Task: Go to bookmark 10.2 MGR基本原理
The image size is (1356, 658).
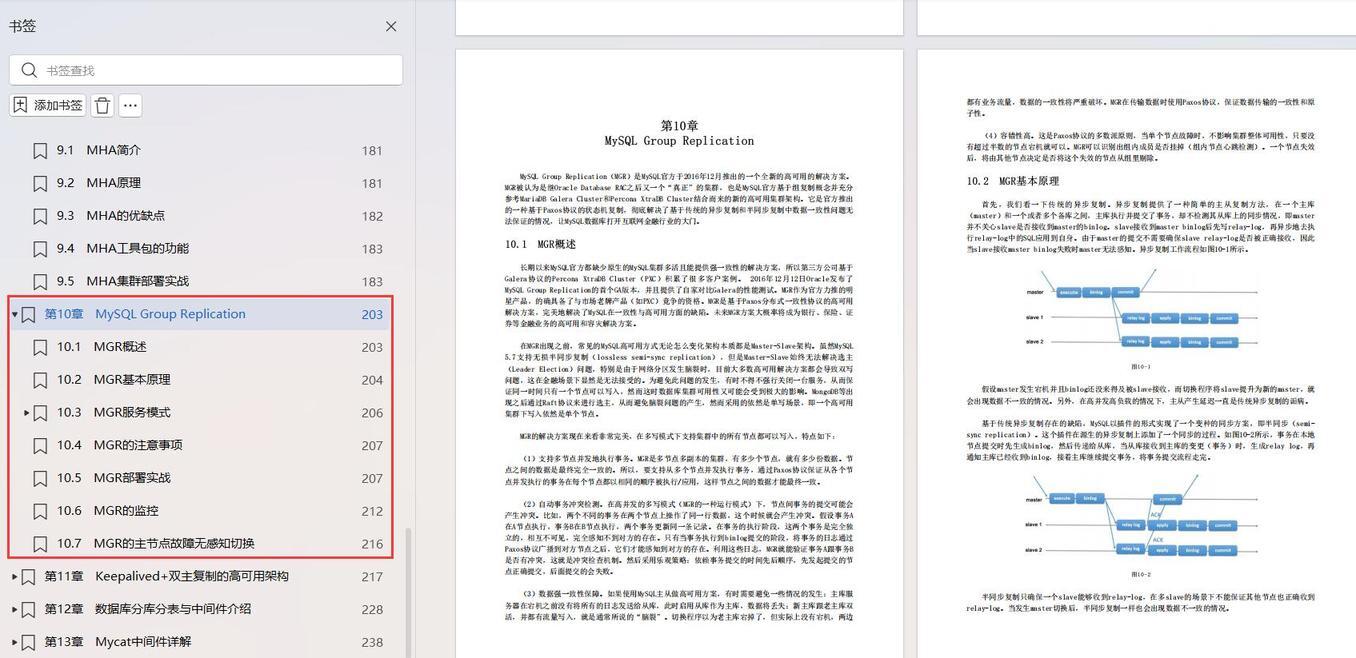Action: 114,380
